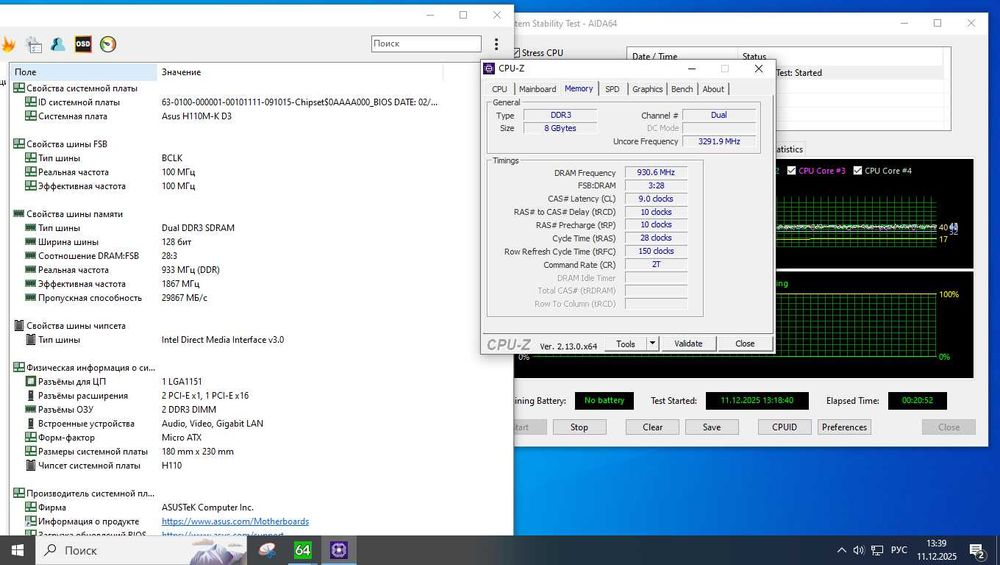This screenshot has width=1000, height=565.
Task: Click the system board properties group icon
Action: (x=19, y=88)
